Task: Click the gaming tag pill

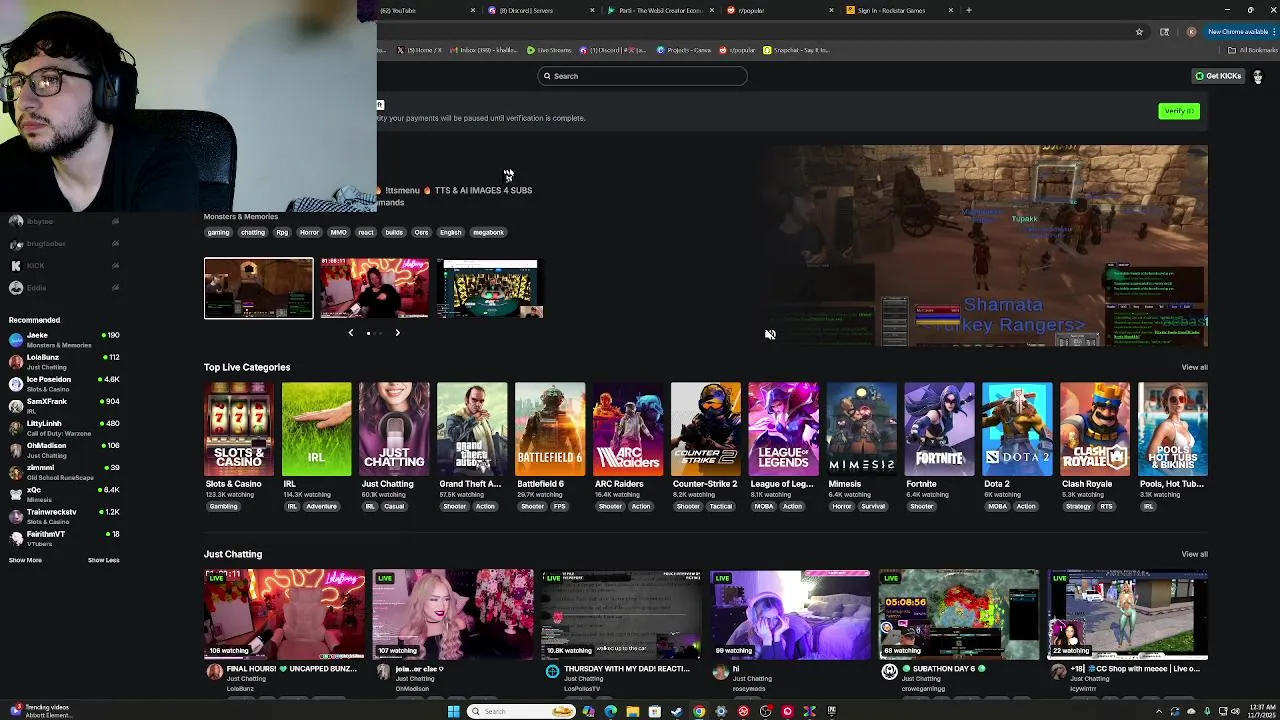Action: coord(218,232)
